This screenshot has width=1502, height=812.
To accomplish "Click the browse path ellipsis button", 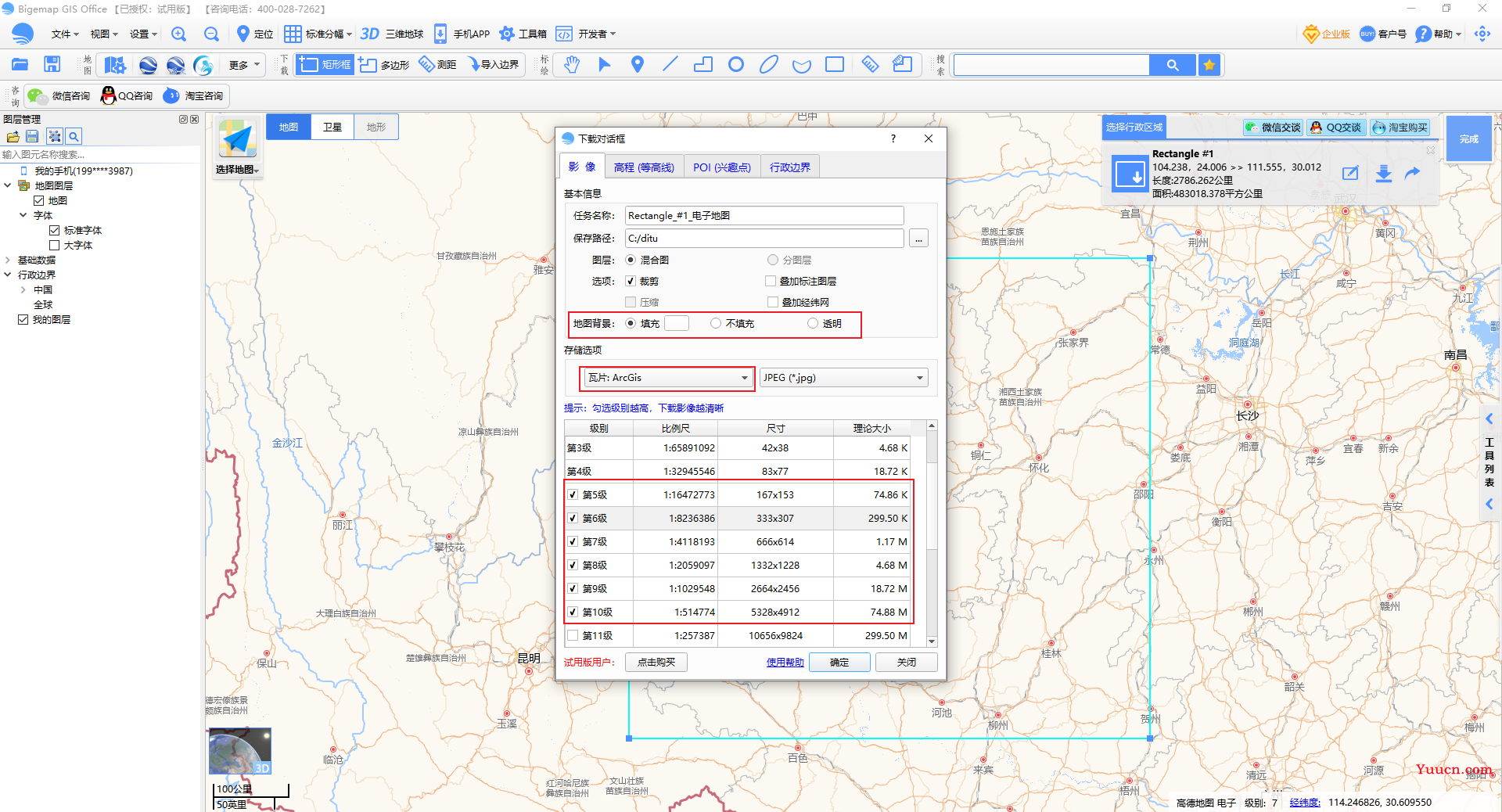I will 919,239.
